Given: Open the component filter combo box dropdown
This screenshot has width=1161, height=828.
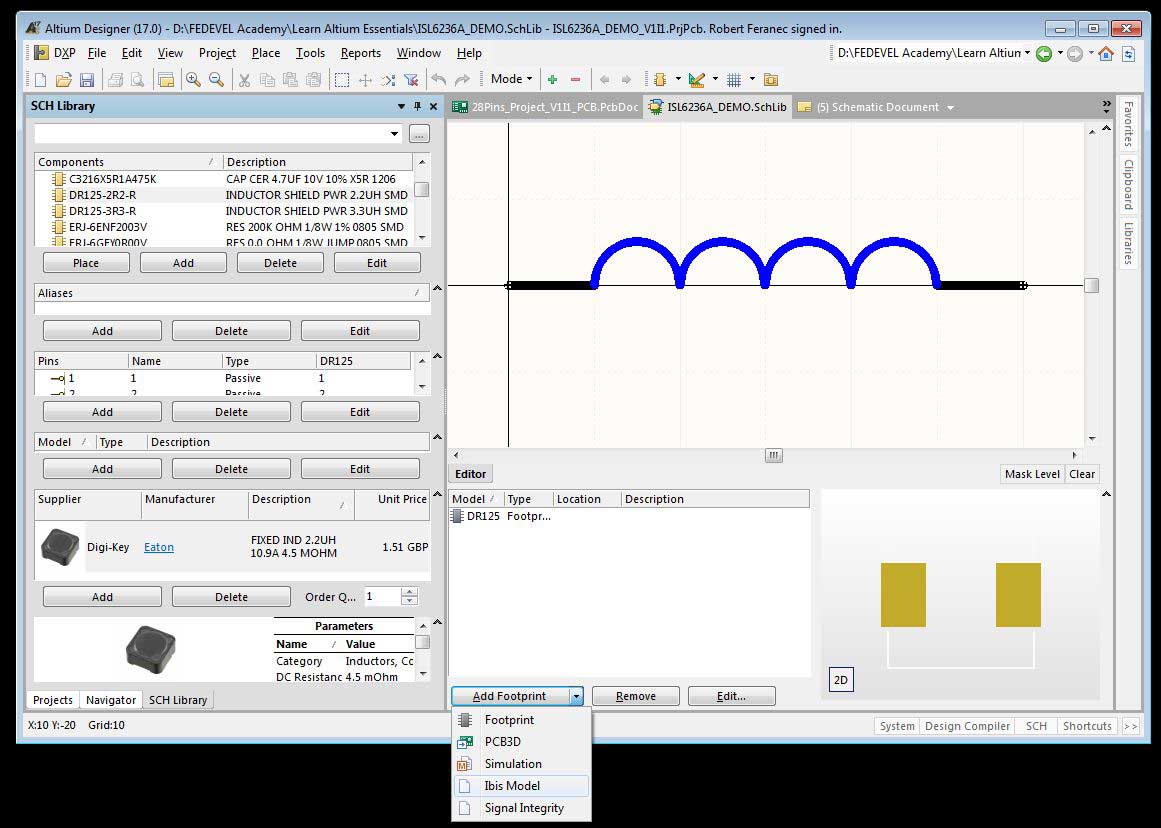Looking at the screenshot, I should coord(395,133).
